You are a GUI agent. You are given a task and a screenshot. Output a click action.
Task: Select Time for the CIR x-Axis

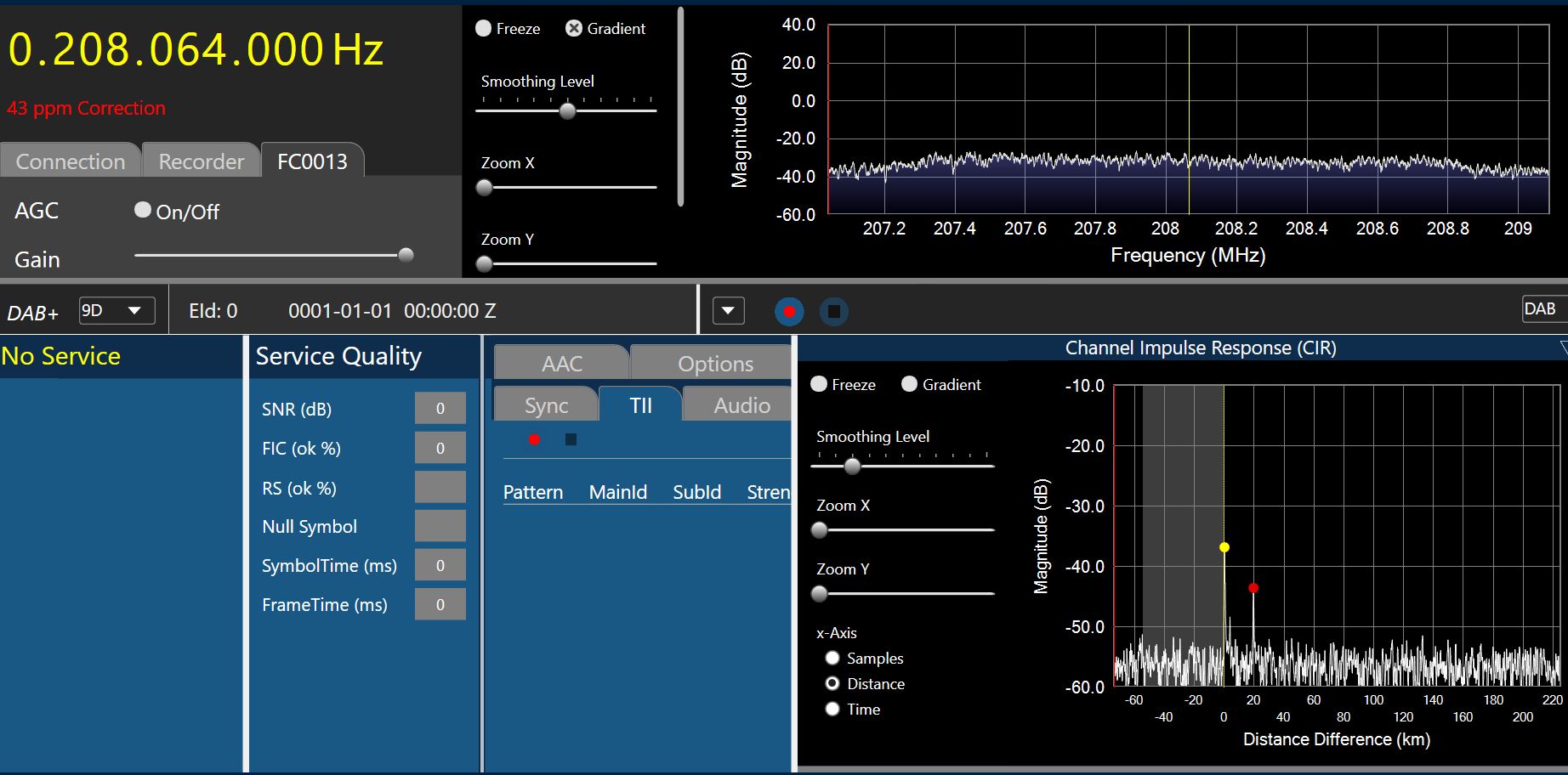click(832, 710)
